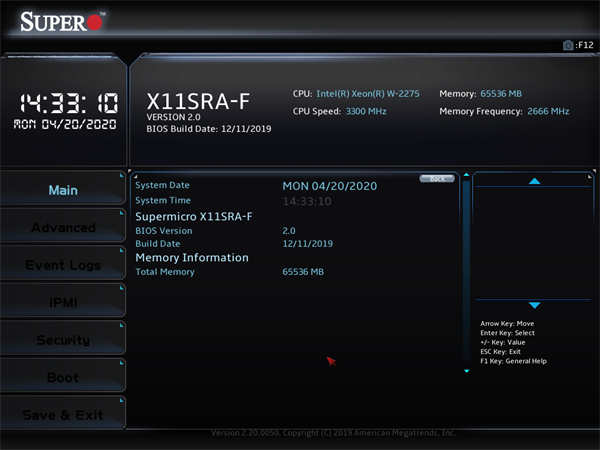Click the VERSION 2.0 header text
Screen dimensions: 600x450
(173, 117)
